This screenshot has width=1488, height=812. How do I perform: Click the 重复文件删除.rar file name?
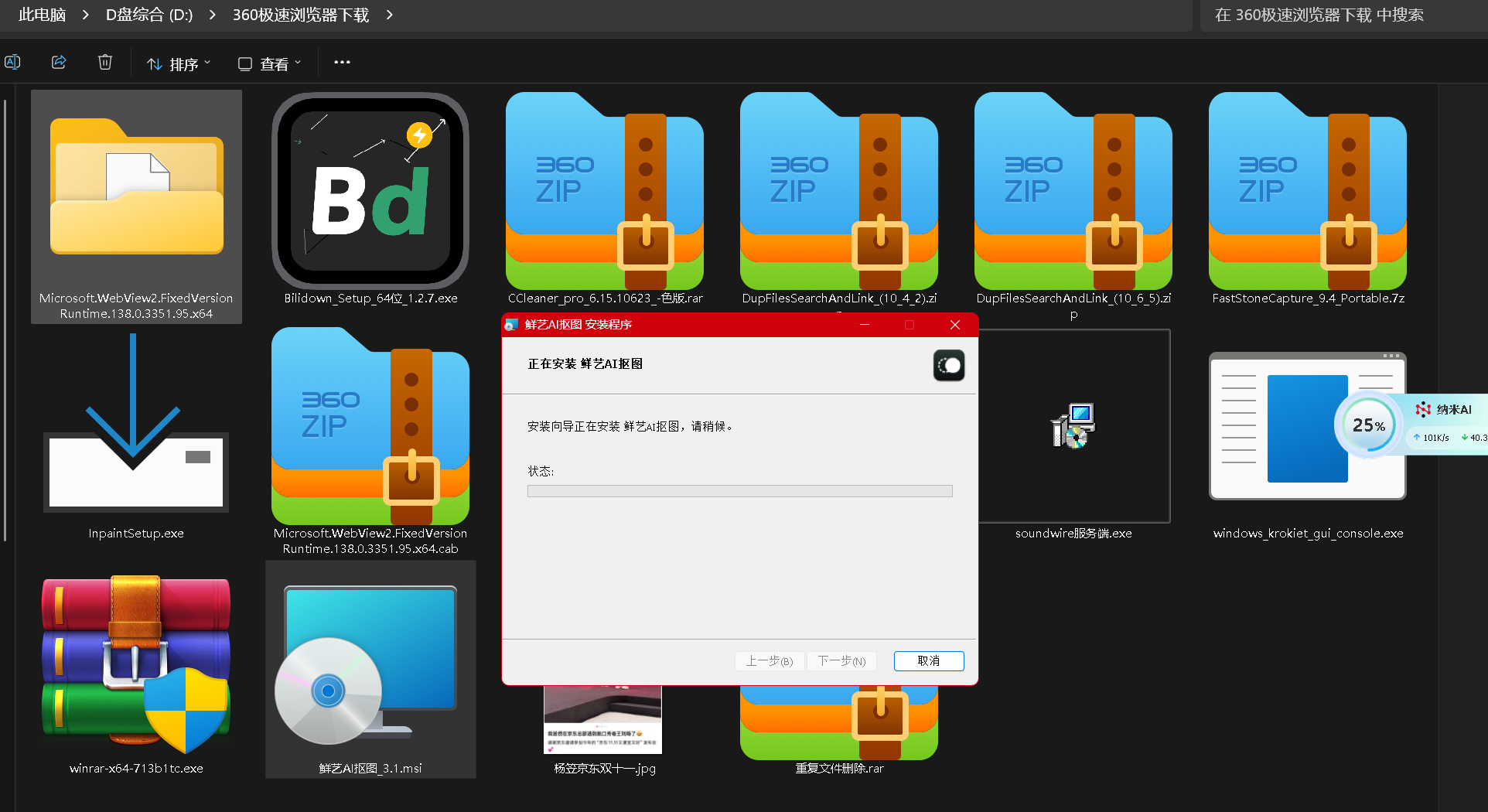coord(839,768)
